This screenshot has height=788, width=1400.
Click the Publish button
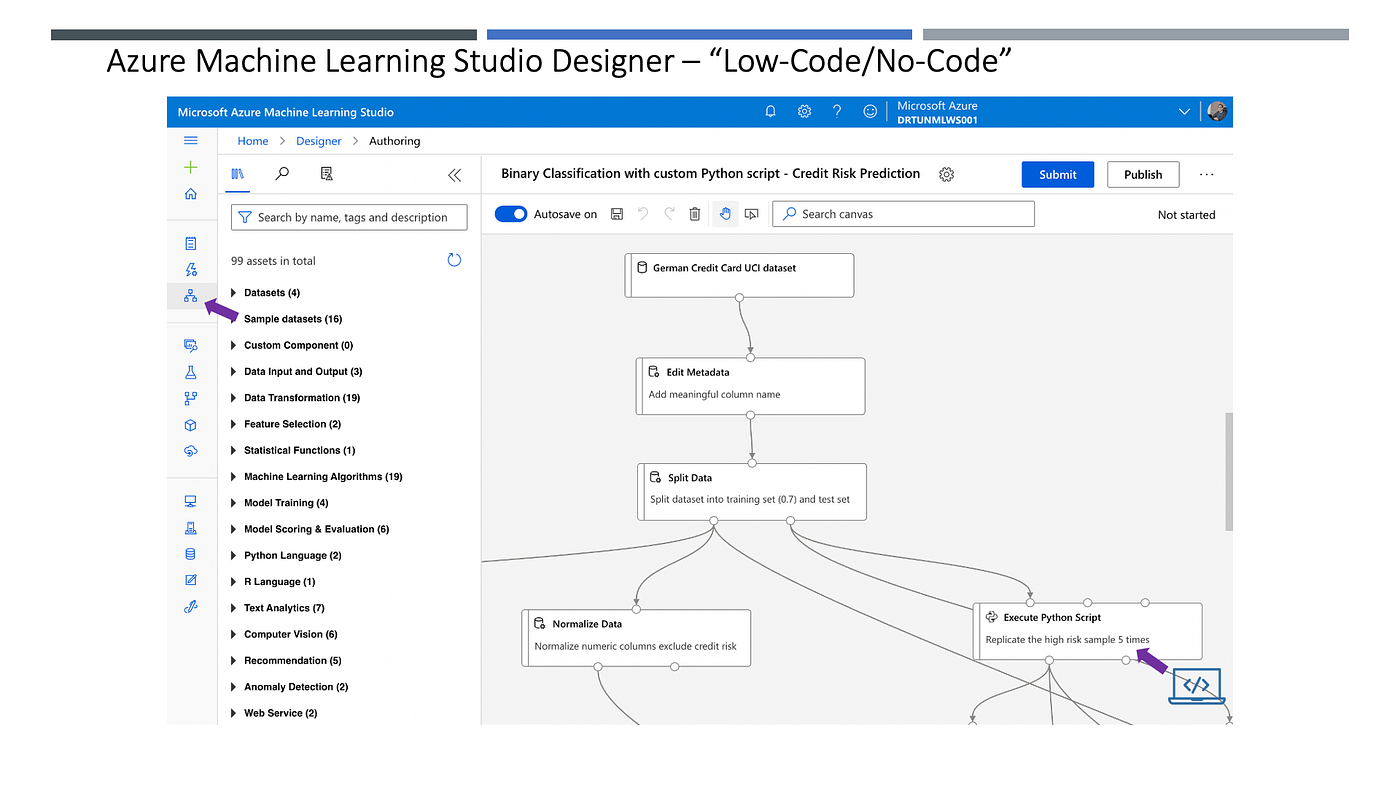click(1143, 174)
